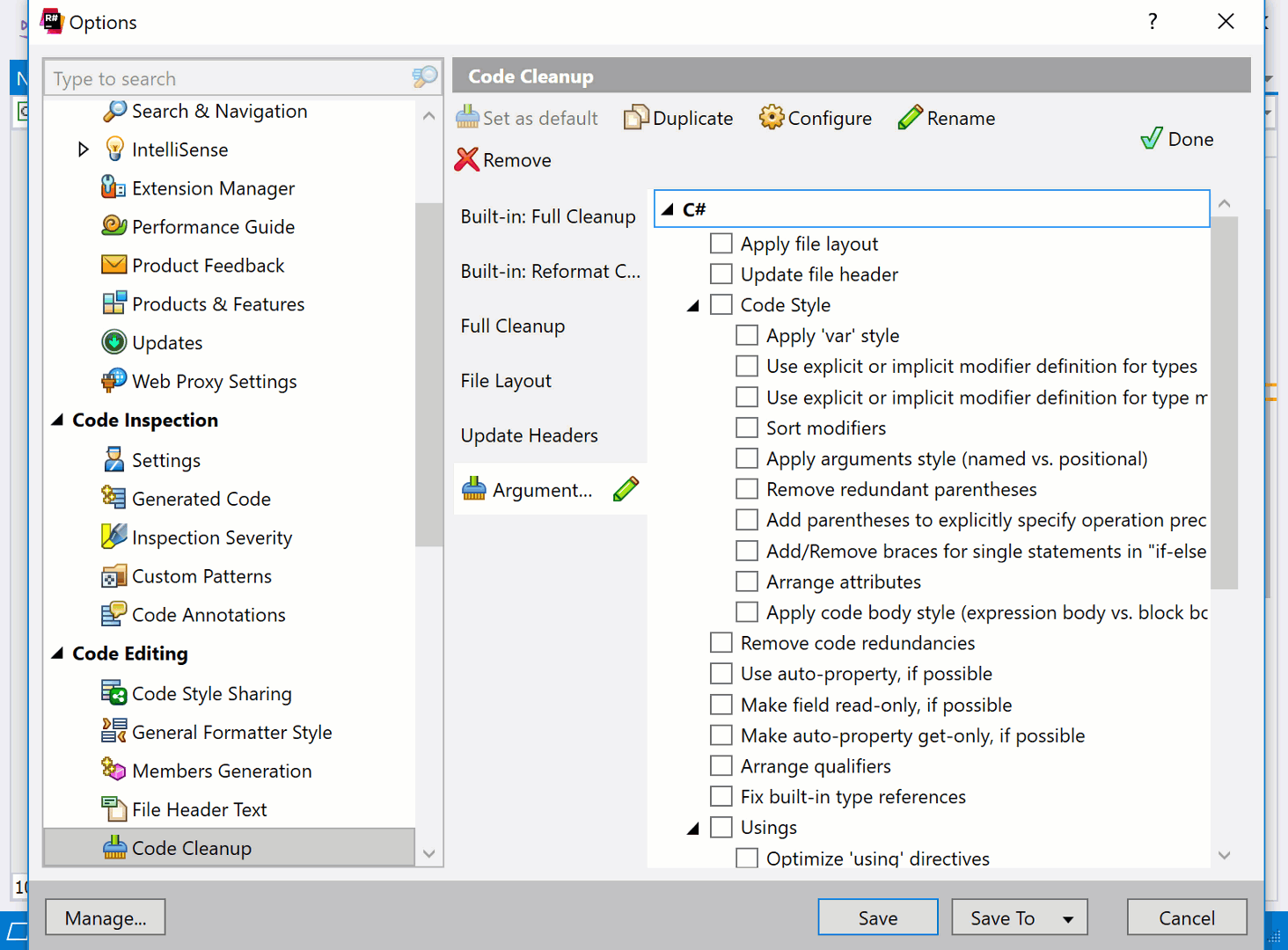
Task: Select the Built-in: Full Cleanup profile
Action: (x=547, y=216)
